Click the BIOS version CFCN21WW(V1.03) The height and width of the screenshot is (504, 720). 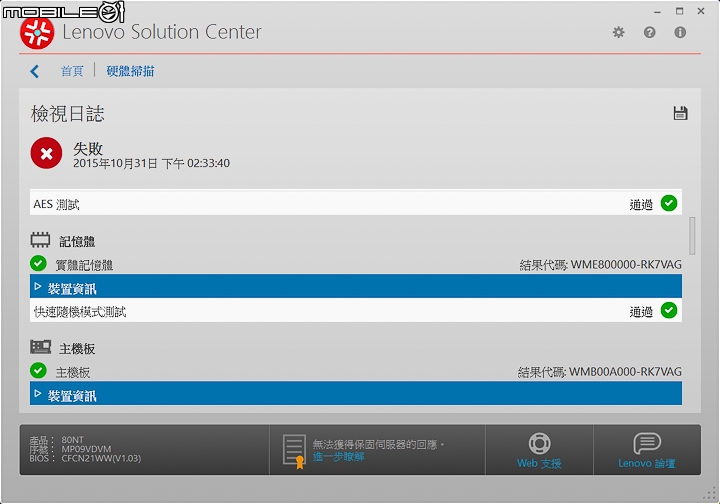click(x=101, y=458)
